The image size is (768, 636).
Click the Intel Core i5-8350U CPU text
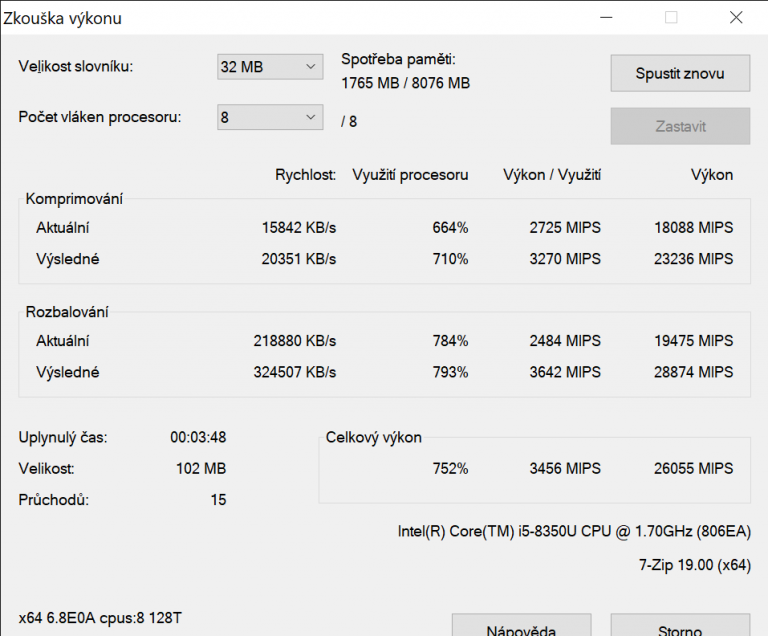(574, 532)
